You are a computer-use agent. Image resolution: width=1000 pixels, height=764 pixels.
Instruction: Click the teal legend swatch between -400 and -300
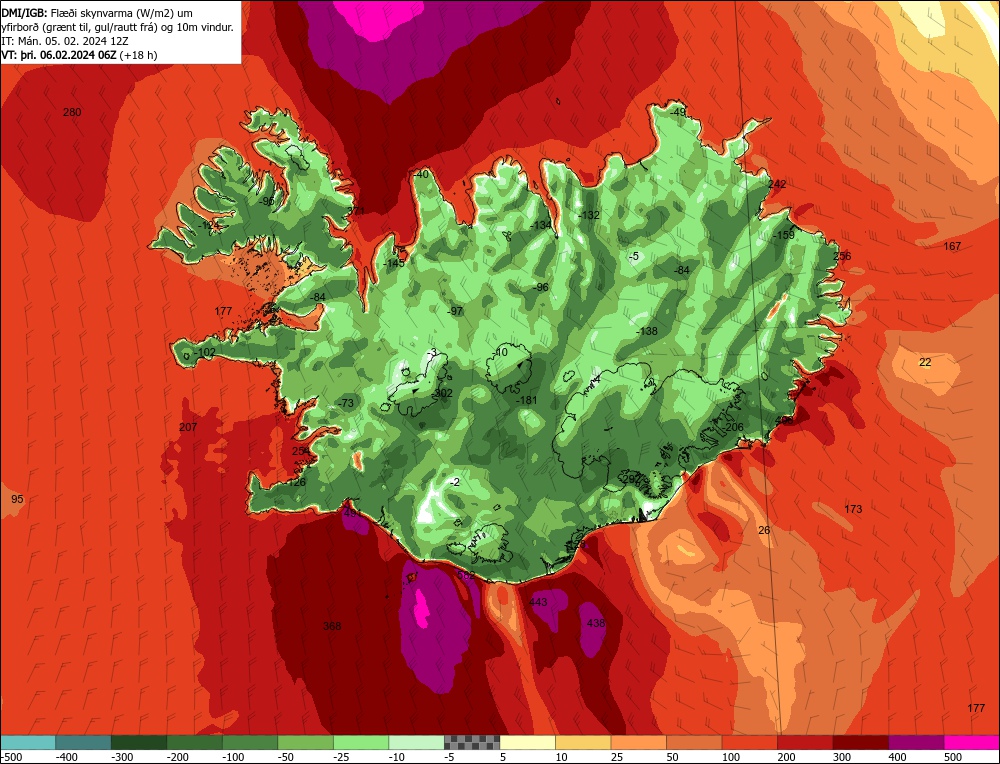tap(84, 742)
